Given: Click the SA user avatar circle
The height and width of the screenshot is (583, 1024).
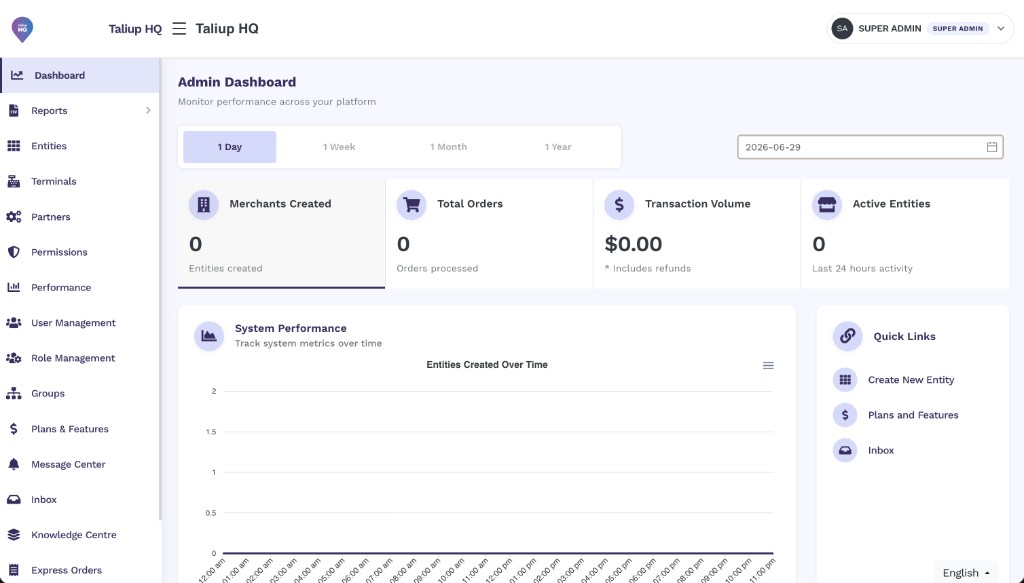Looking at the screenshot, I should pos(842,29).
